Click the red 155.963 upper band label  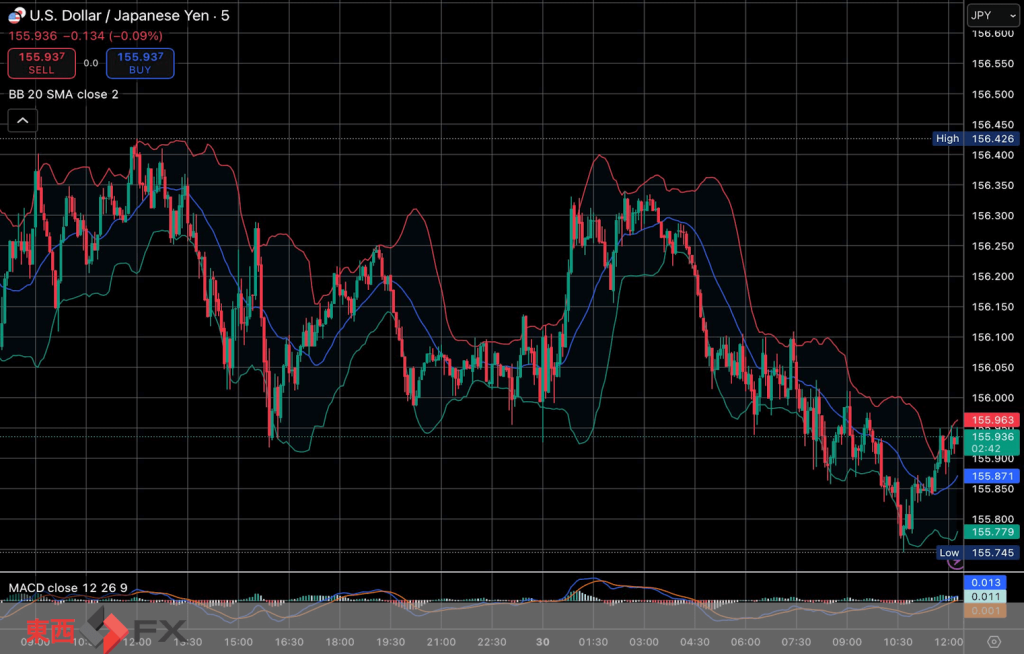click(990, 421)
